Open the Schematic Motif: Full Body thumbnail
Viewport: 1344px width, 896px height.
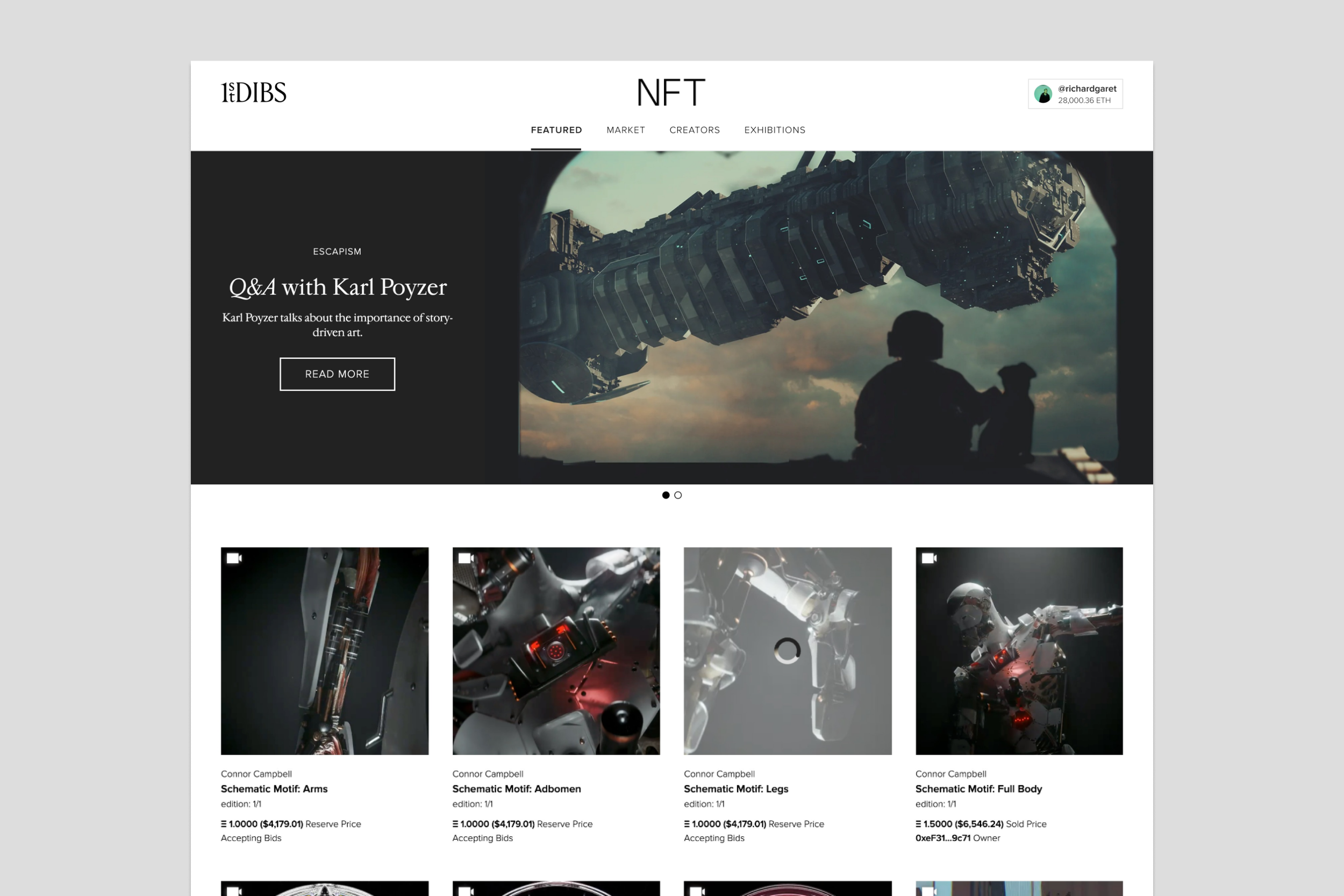(x=1019, y=651)
